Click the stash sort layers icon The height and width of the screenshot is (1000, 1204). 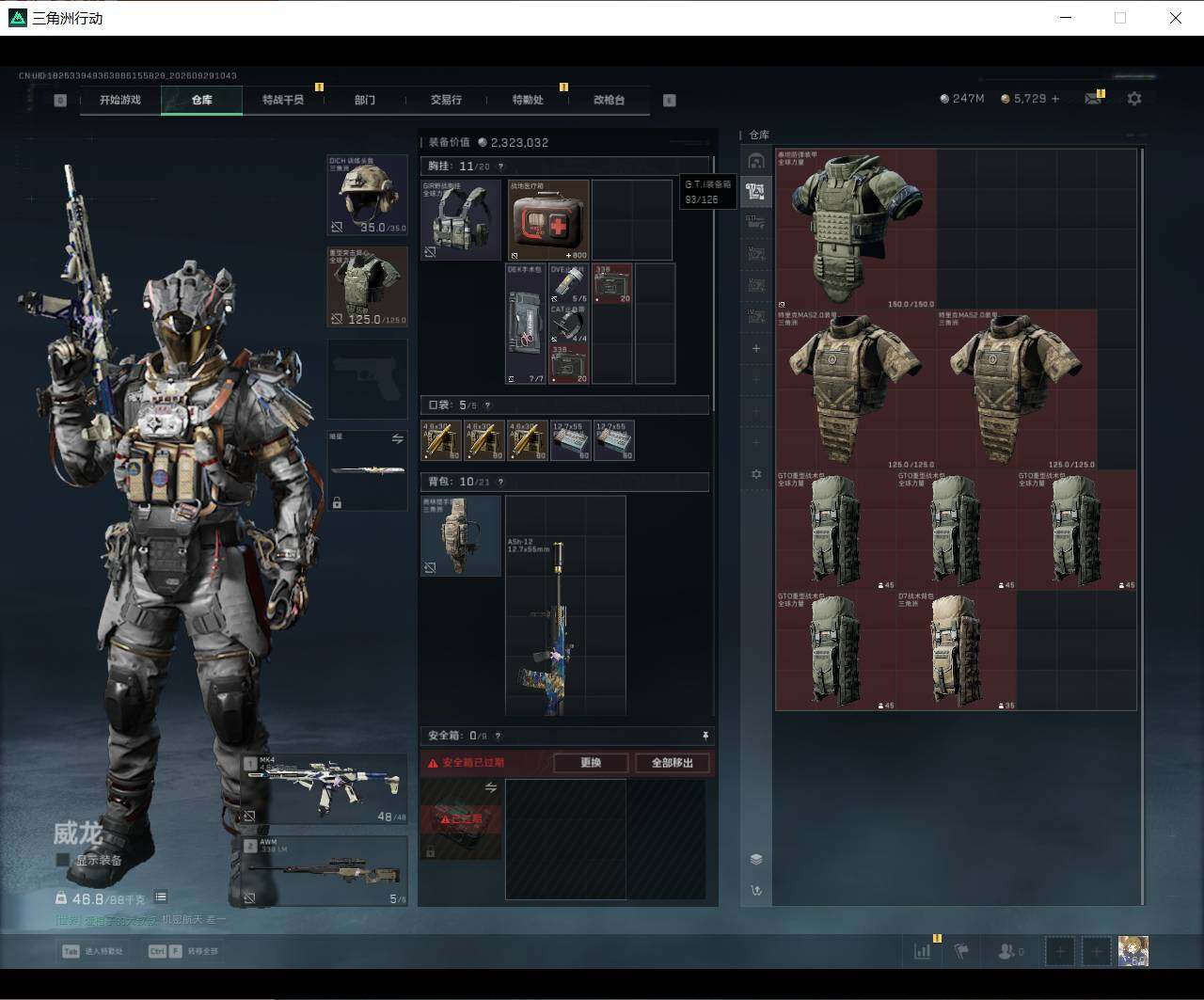coord(755,859)
